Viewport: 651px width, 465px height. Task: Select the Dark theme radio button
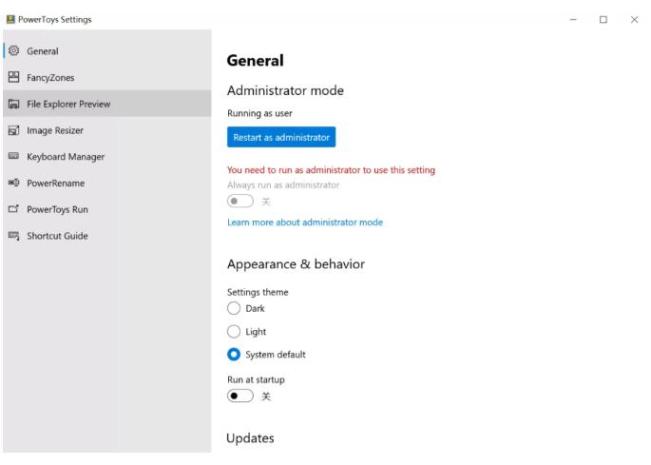(x=235, y=308)
